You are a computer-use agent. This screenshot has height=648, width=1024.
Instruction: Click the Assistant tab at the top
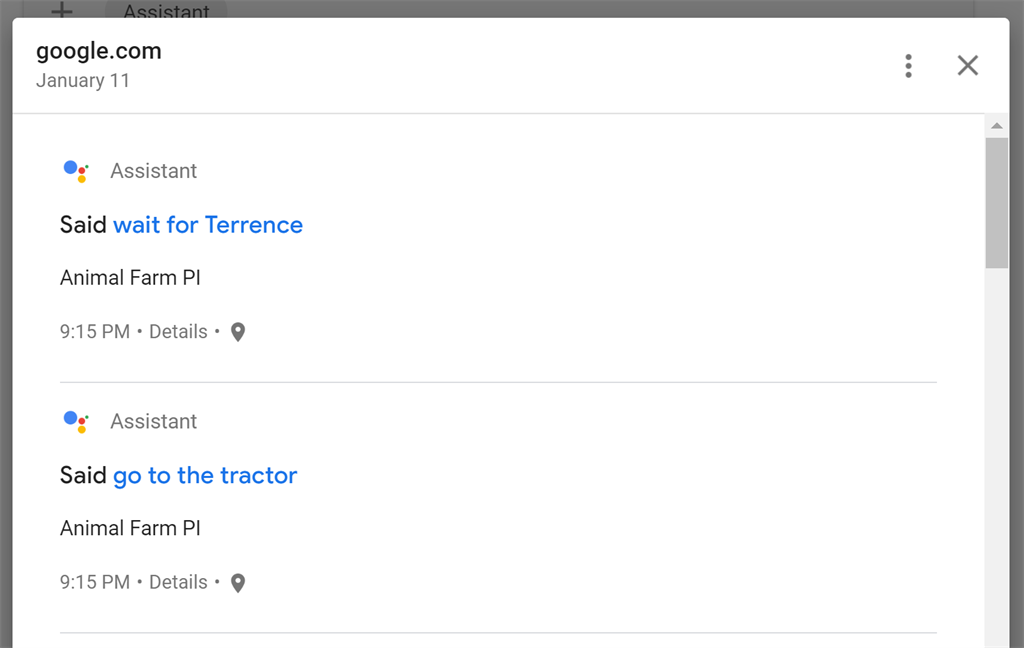pos(165,11)
